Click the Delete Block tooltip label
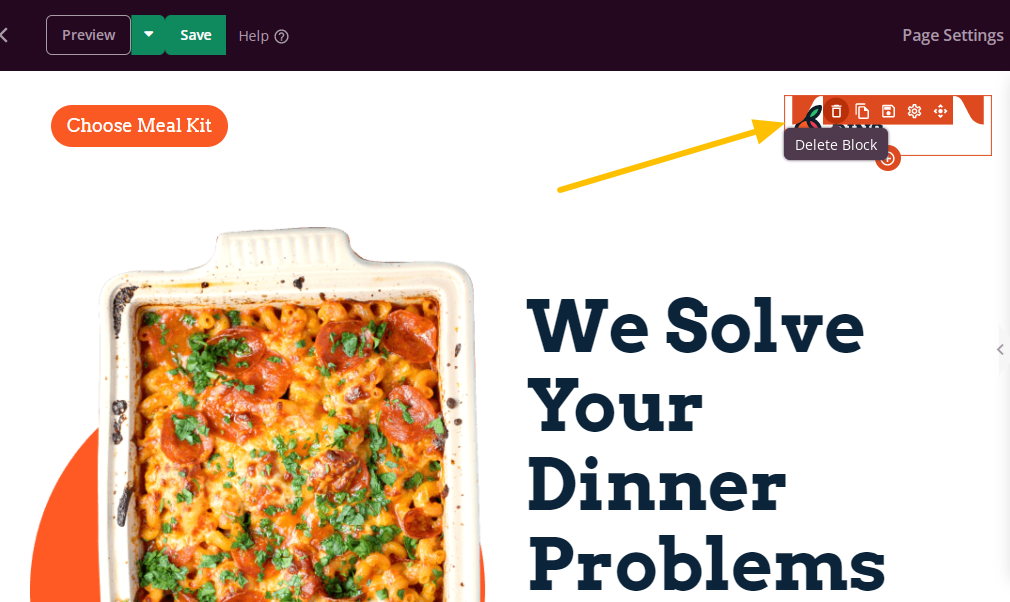 coord(836,145)
